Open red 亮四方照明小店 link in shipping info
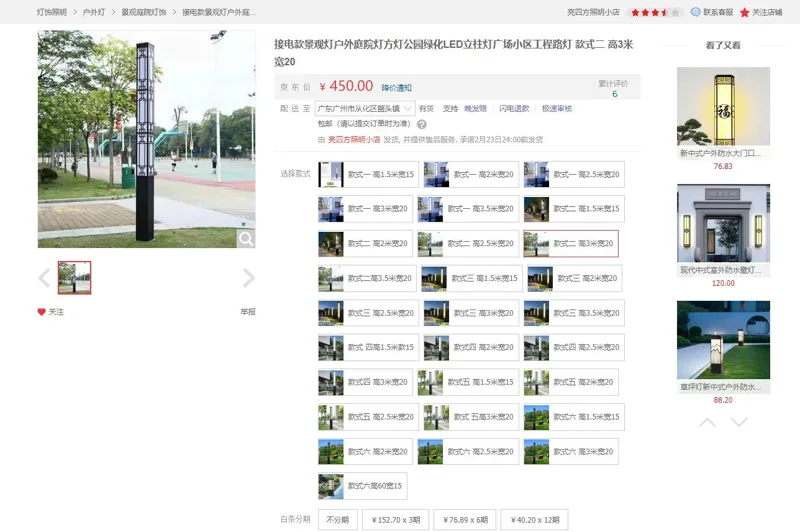The image size is (800, 532). [354, 140]
